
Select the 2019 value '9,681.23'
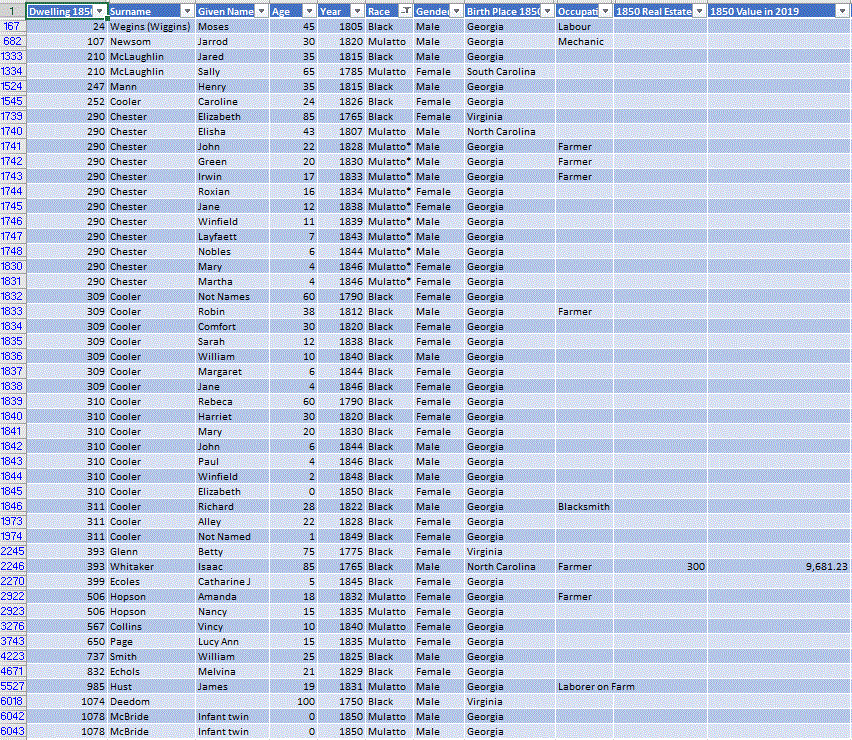tap(779, 567)
